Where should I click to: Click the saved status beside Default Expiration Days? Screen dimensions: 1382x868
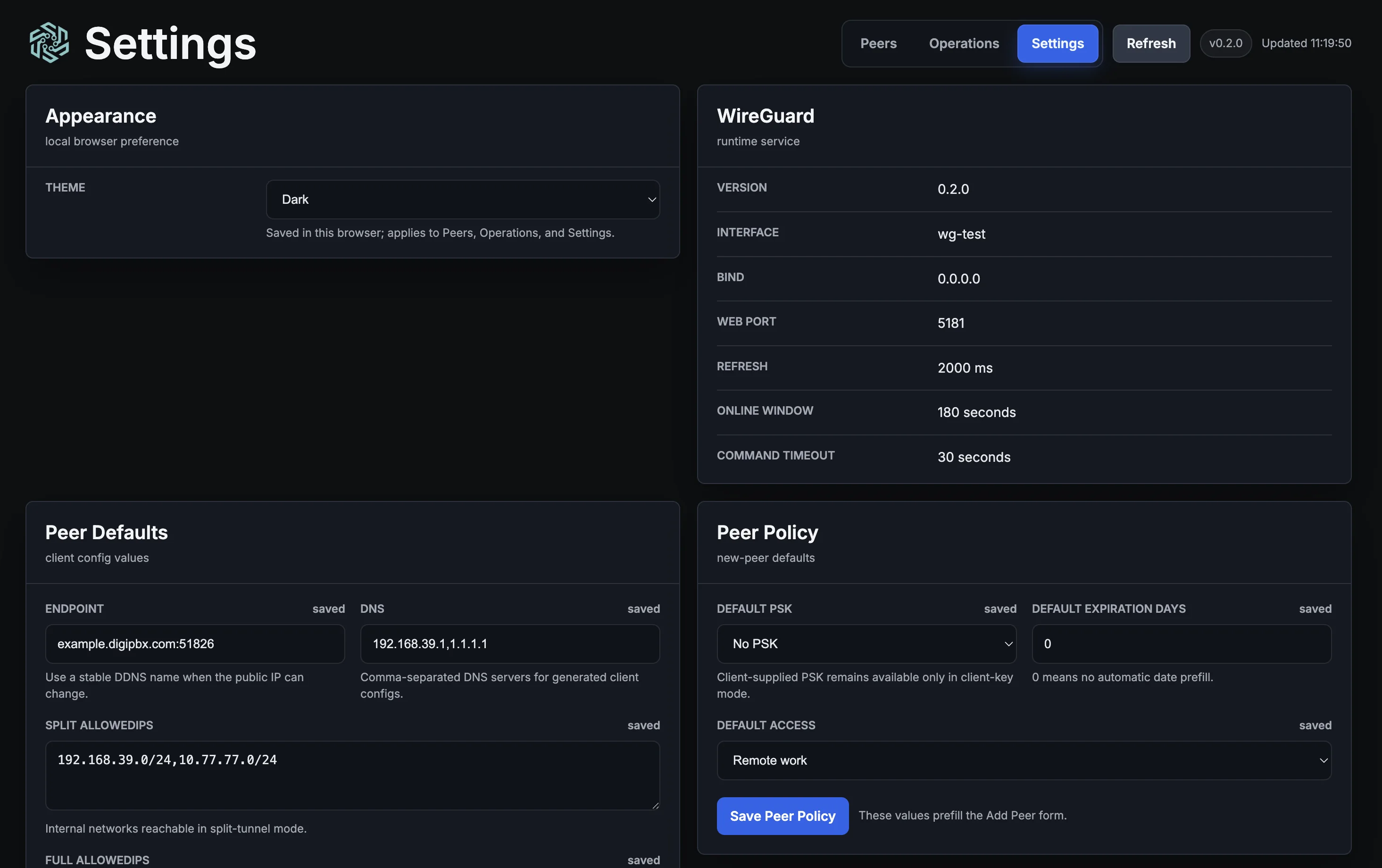[x=1315, y=609]
